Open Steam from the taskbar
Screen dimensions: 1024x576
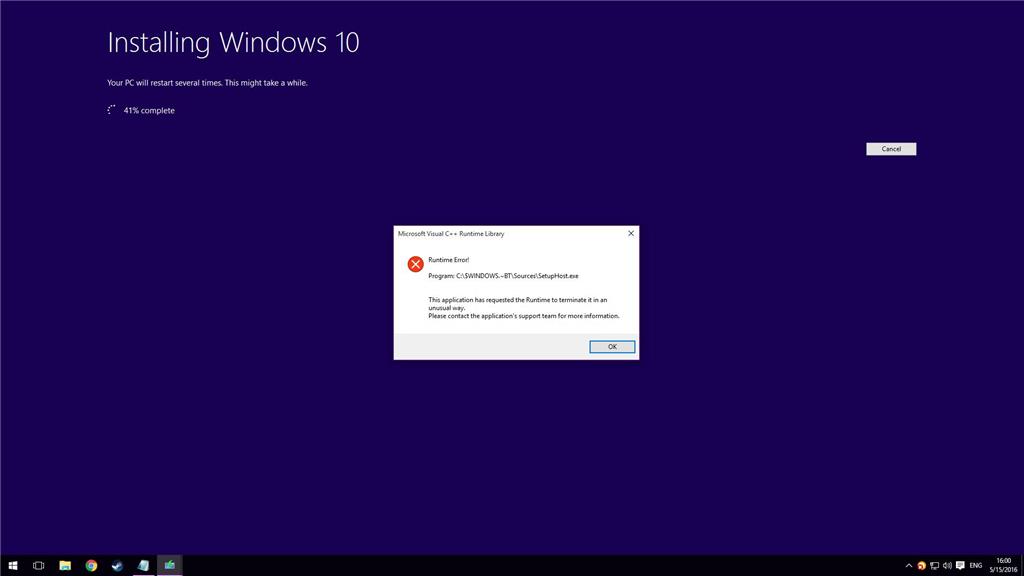pyautogui.click(x=118, y=566)
